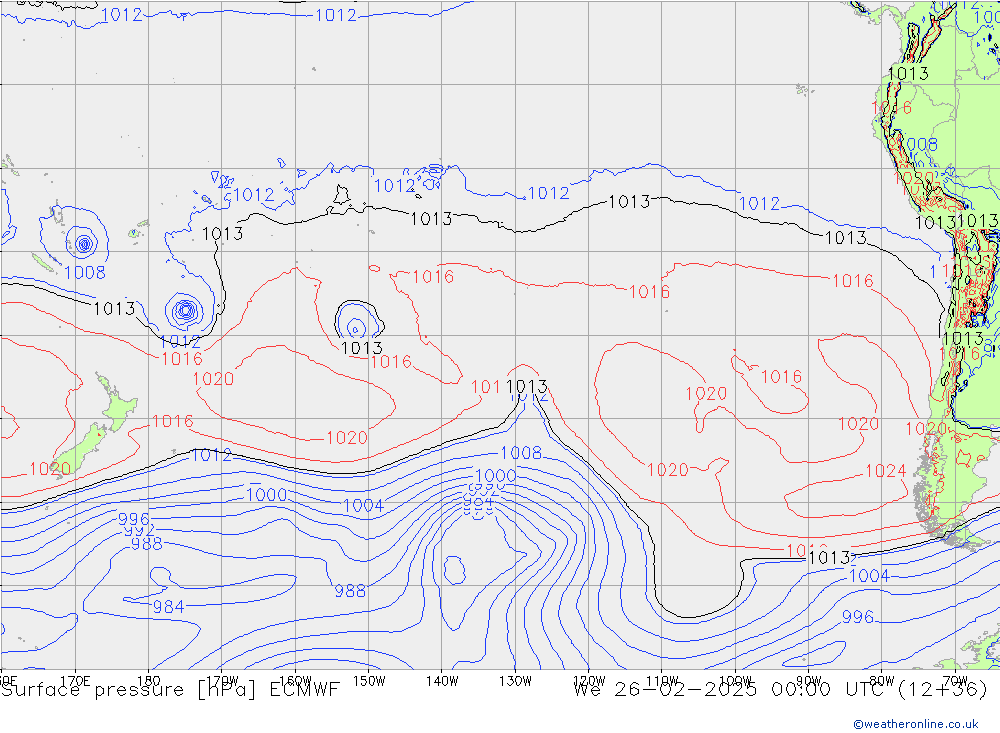Select the 160W longitude label
Viewport: 1000px width, 733px height.
[295, 681]
